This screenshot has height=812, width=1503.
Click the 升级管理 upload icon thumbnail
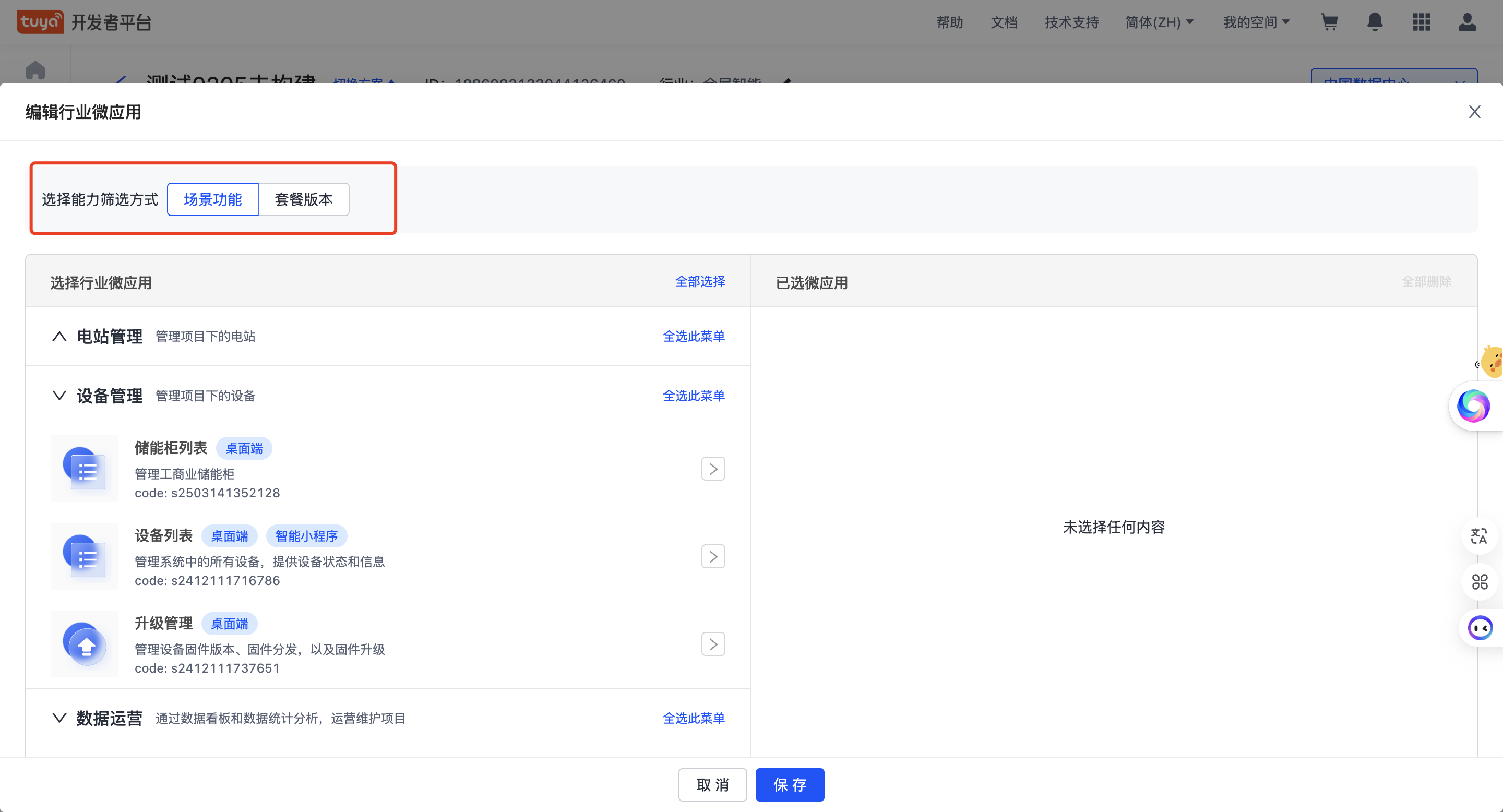point(85,644)
